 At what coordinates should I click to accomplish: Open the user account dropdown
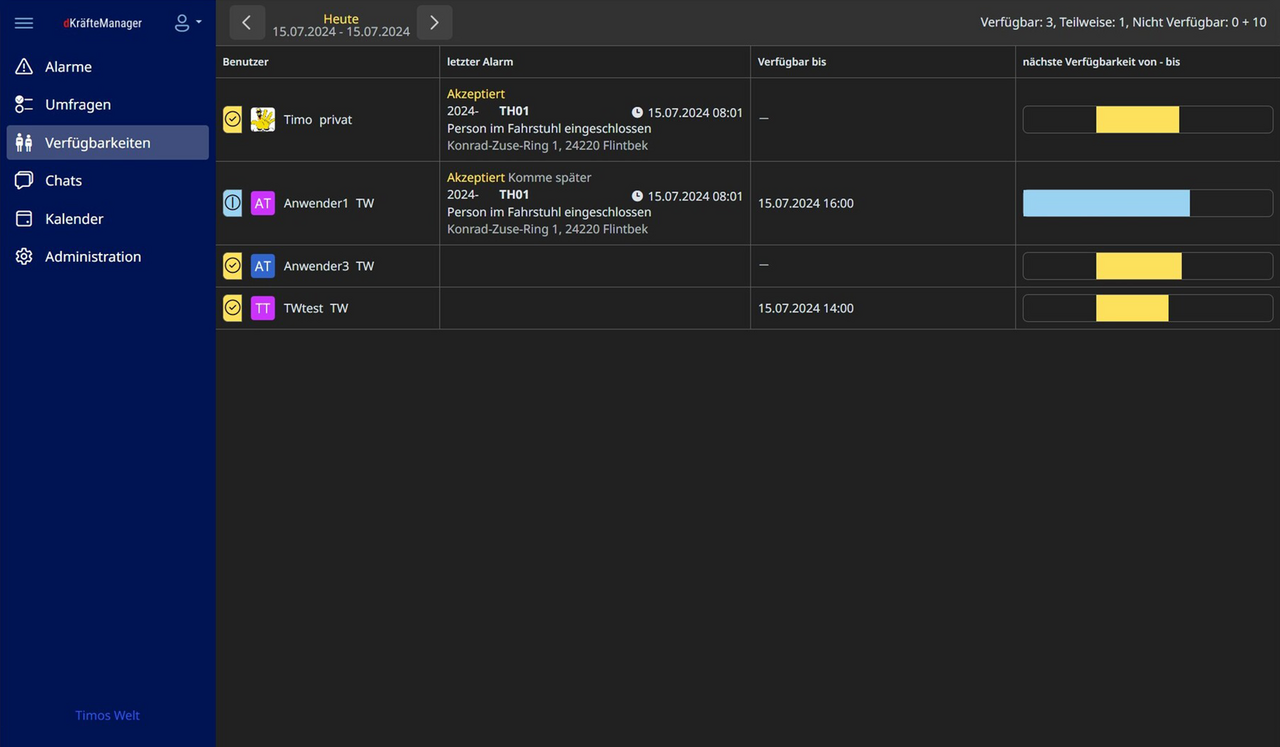187,23
